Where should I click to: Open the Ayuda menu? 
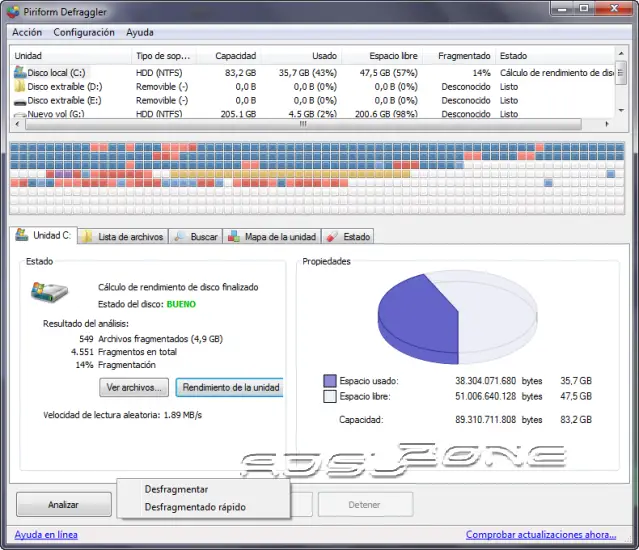[x=140, y=33]
